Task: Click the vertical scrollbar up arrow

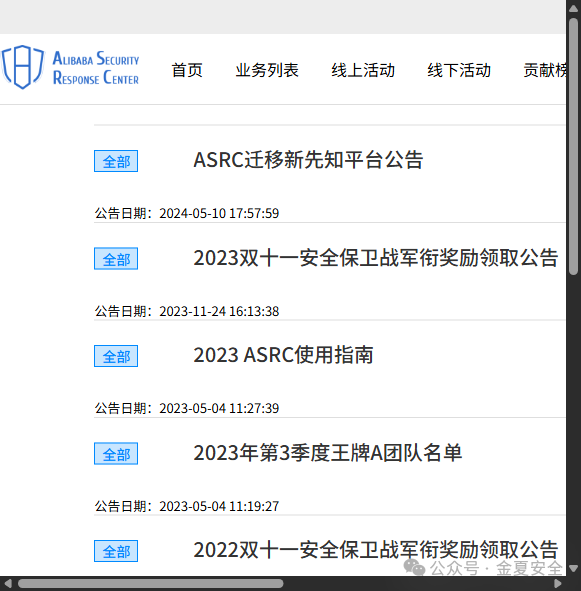Action: [573, 8]
